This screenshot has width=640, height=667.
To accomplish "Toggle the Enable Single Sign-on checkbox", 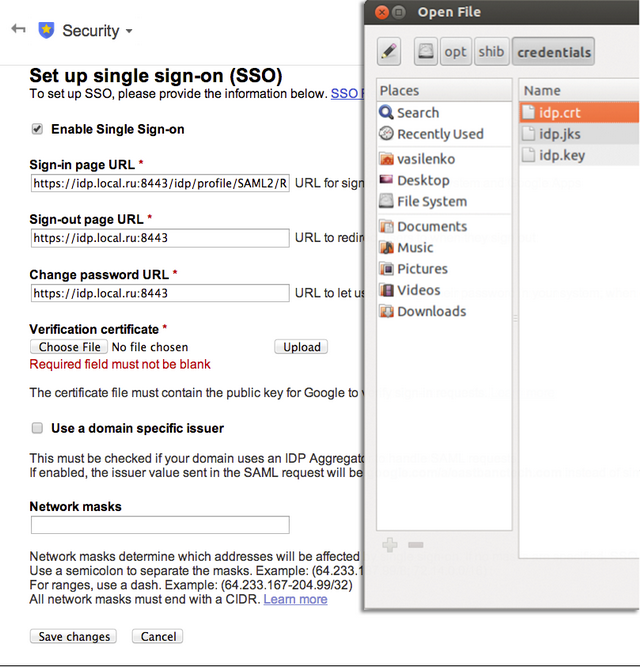I will [37, 129].
